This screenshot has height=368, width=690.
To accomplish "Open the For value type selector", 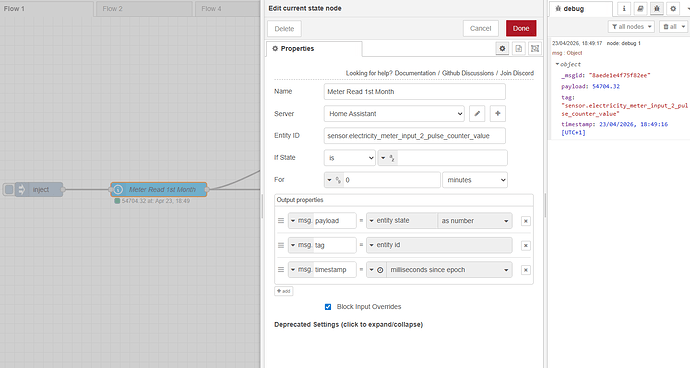I will [x=334, y=180].
